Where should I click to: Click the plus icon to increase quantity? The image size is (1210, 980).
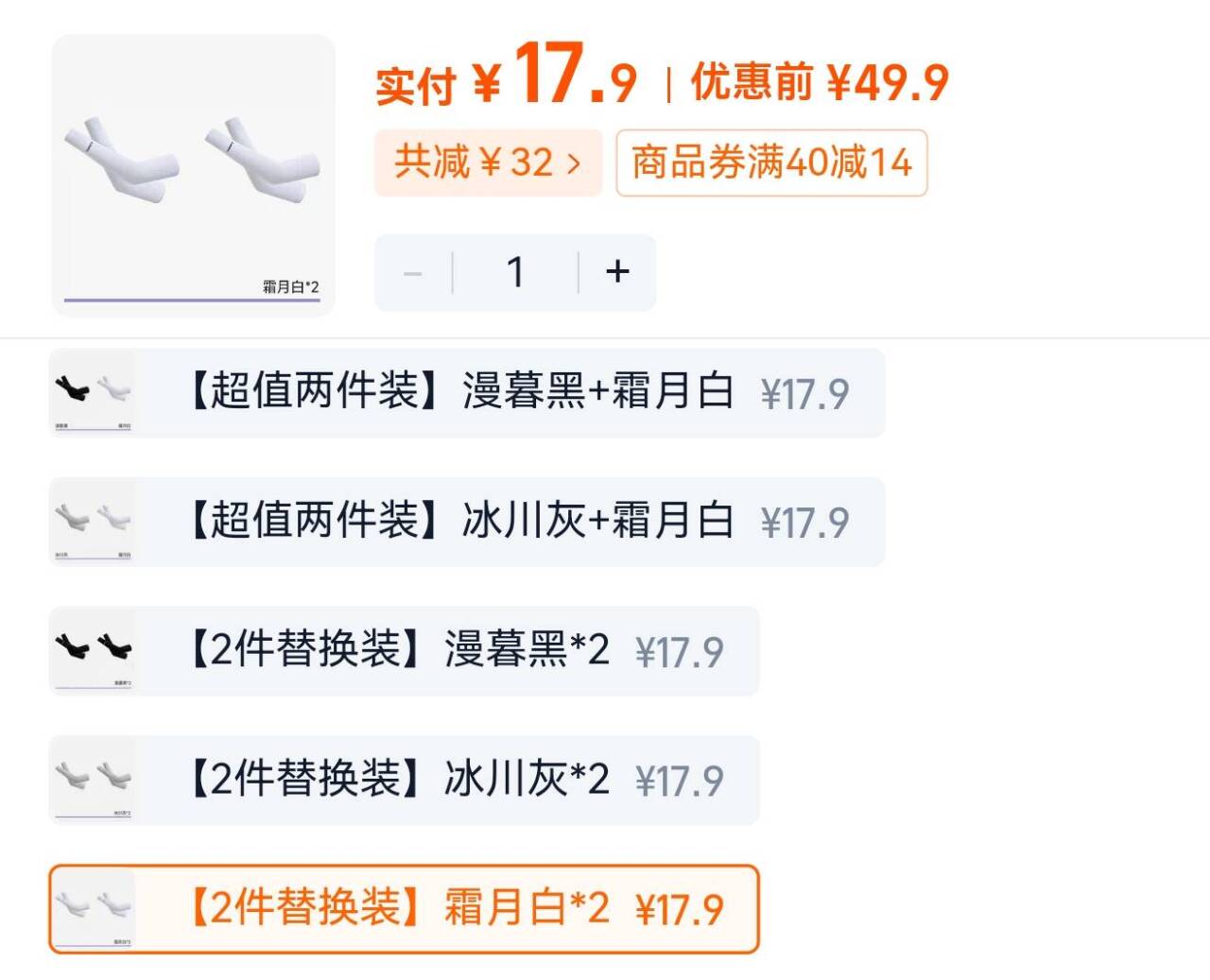[617, 272]
